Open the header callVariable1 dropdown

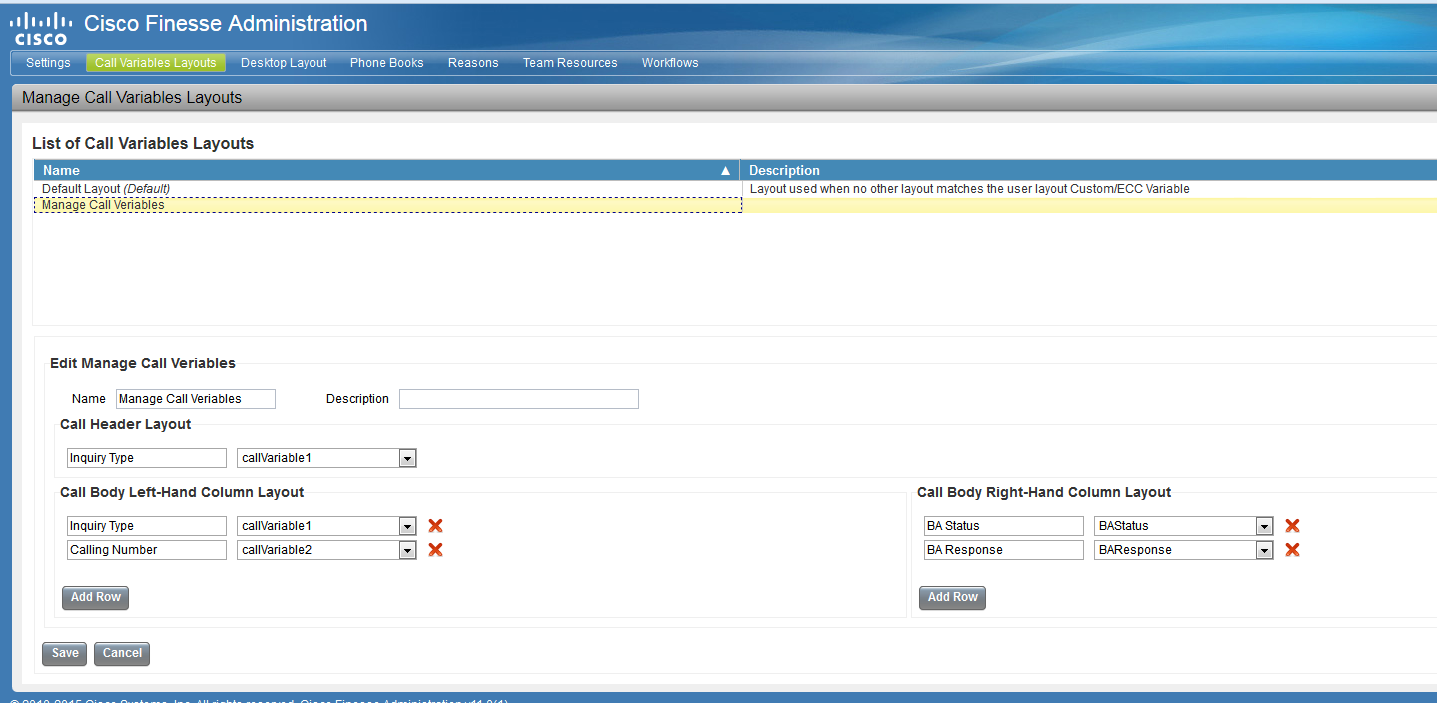tap(407, 458)
